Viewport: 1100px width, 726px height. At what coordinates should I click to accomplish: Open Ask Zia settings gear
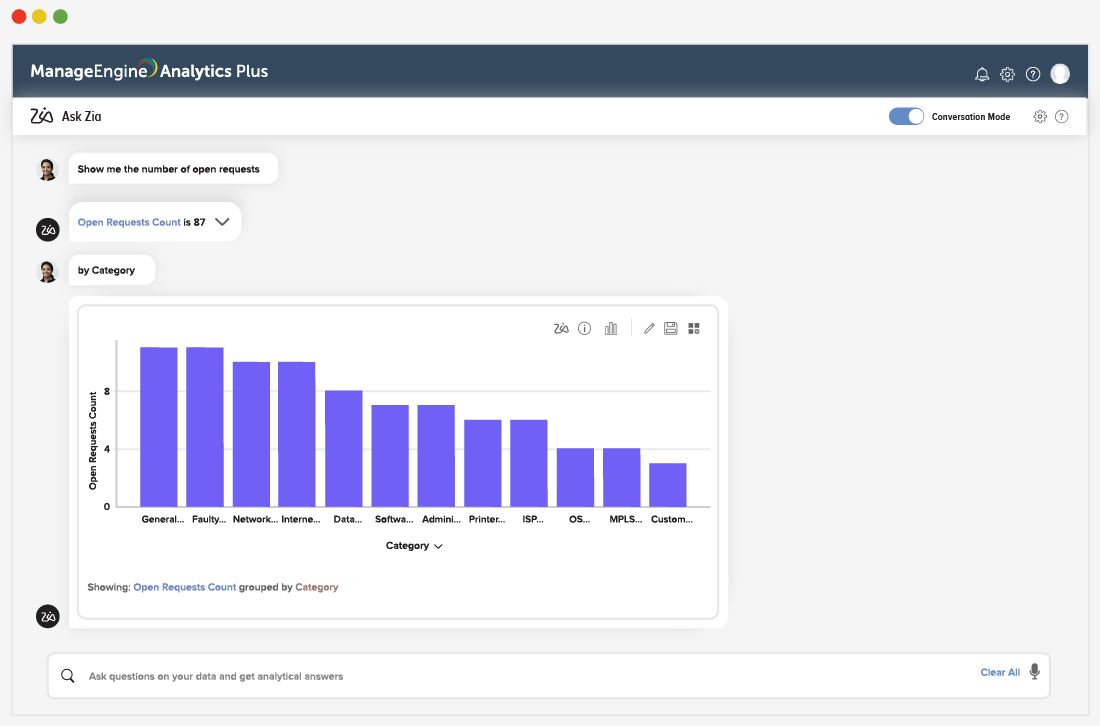(x=1040, y=117)
